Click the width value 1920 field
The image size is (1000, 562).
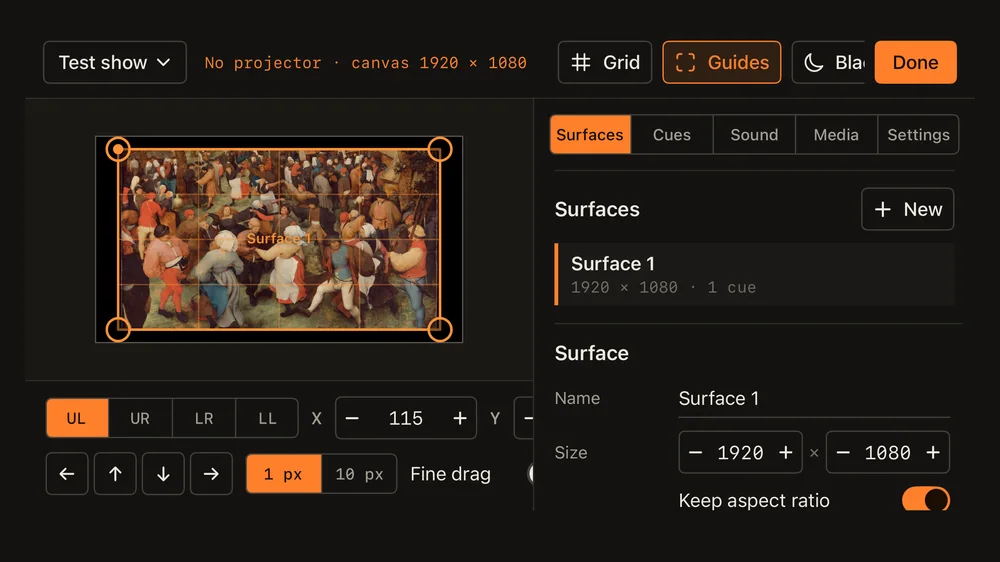740,452
